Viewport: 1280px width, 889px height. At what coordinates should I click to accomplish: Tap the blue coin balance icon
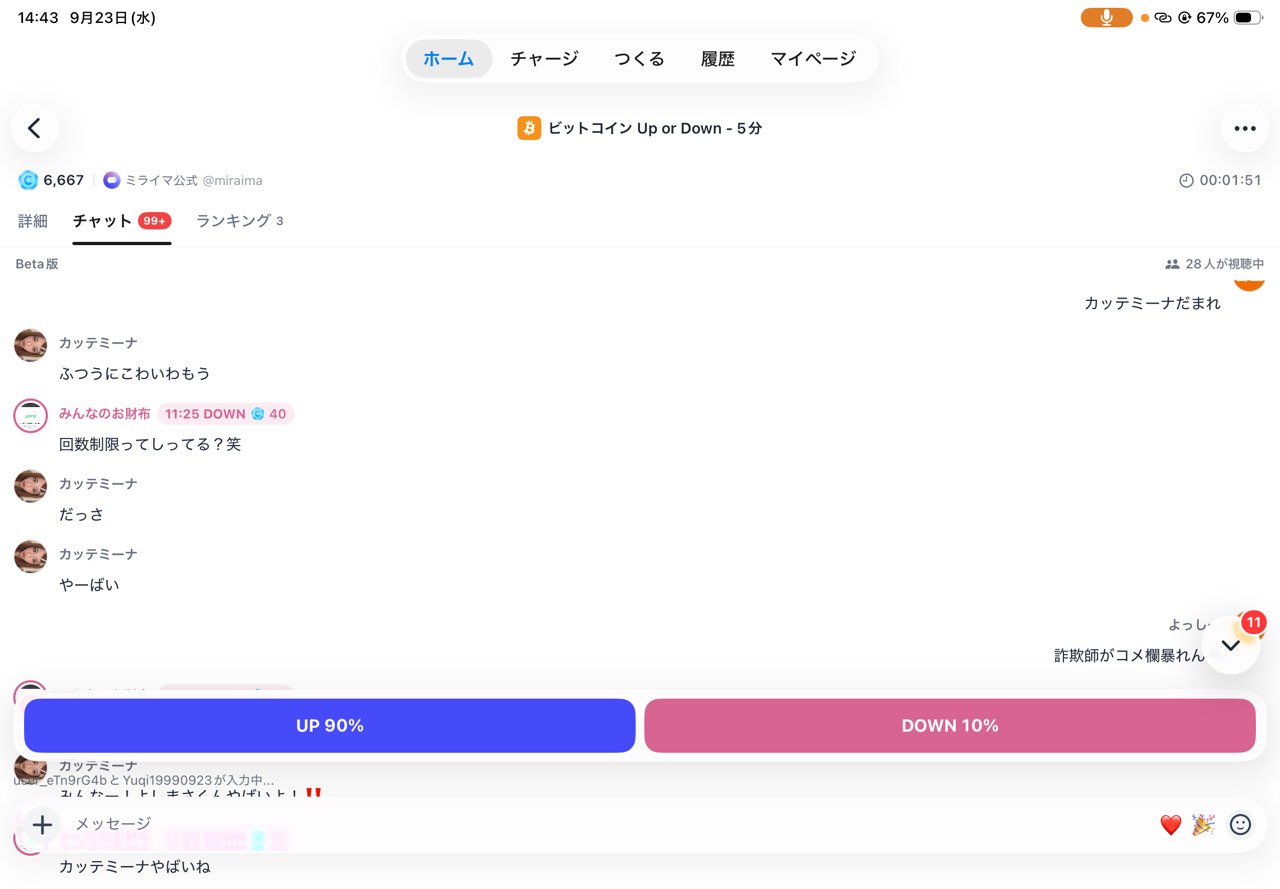[x=28, y=180]
